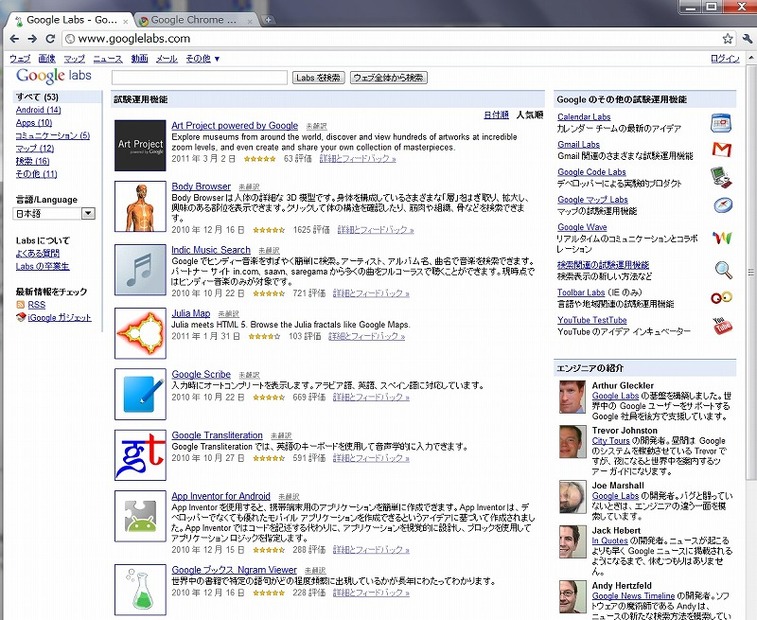The image size is (757, 620).
Task: Filter by Apps (10) category
Action: point(34,123)
